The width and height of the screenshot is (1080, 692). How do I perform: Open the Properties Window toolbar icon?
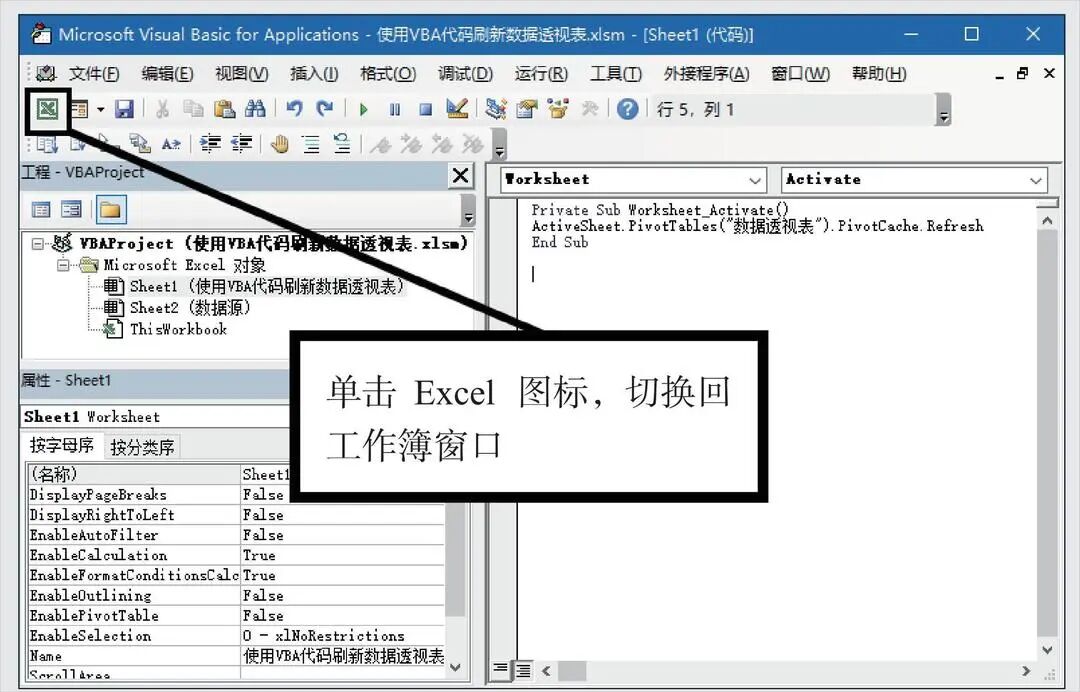coord(527,109)
